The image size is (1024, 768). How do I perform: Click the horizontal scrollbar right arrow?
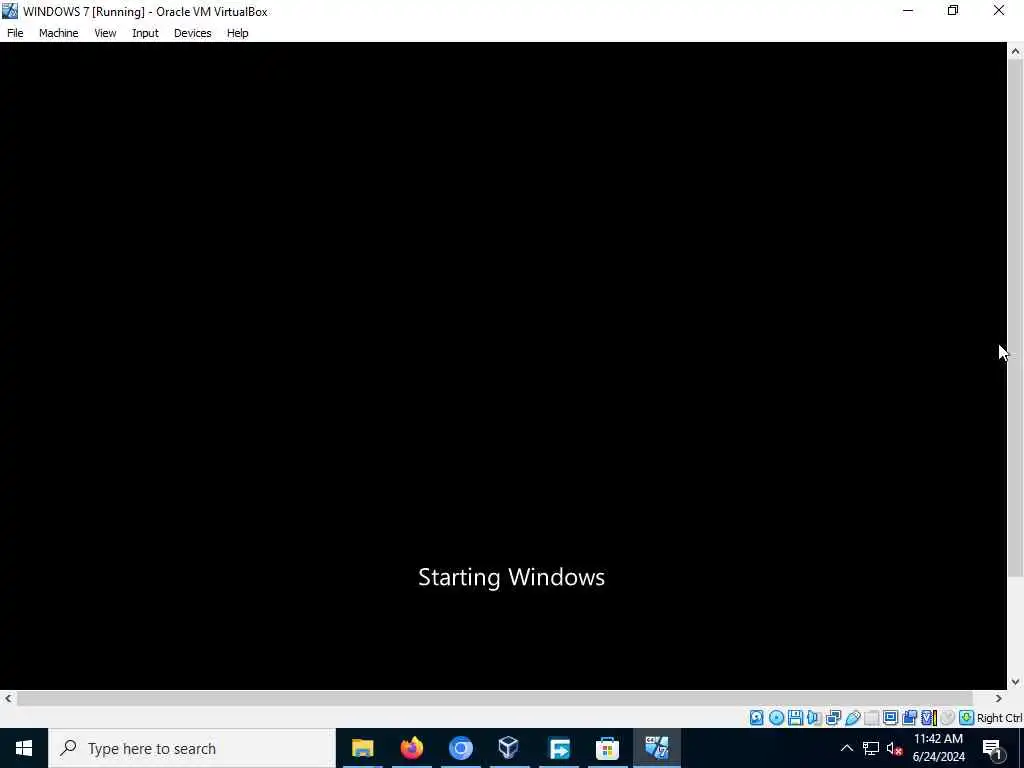click(x=999, y=698)
